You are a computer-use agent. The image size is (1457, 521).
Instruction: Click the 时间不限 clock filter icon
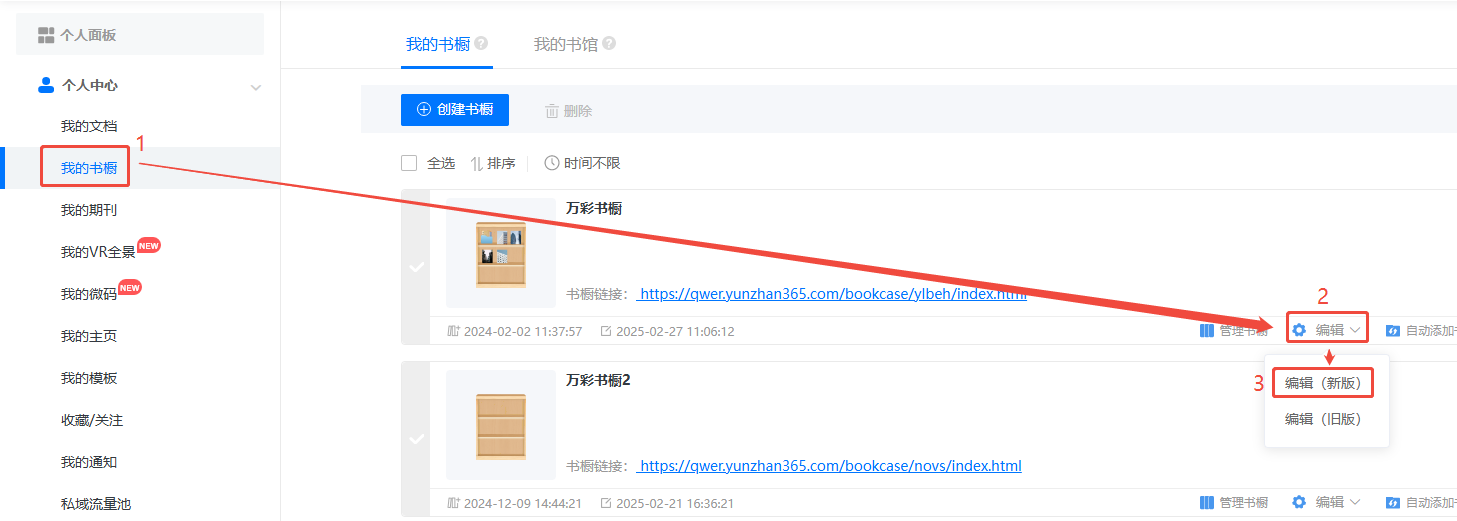(551, 163)
